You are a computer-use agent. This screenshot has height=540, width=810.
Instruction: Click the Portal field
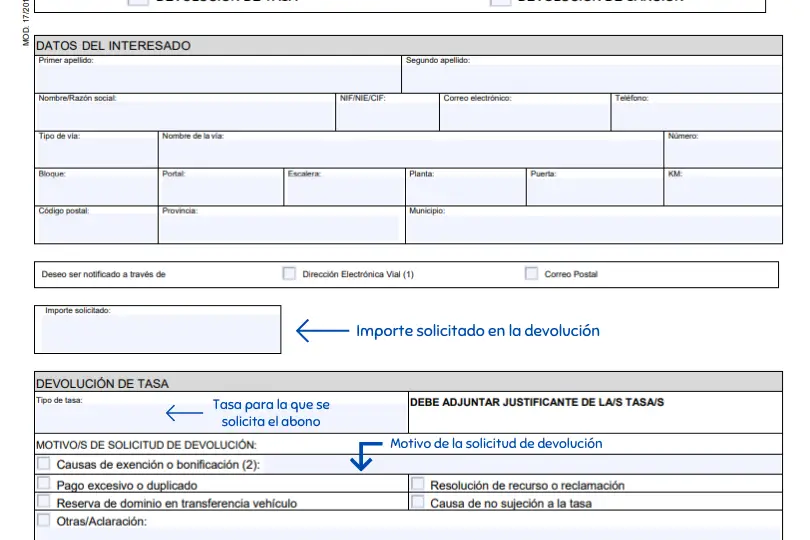(x=221, y=191)
